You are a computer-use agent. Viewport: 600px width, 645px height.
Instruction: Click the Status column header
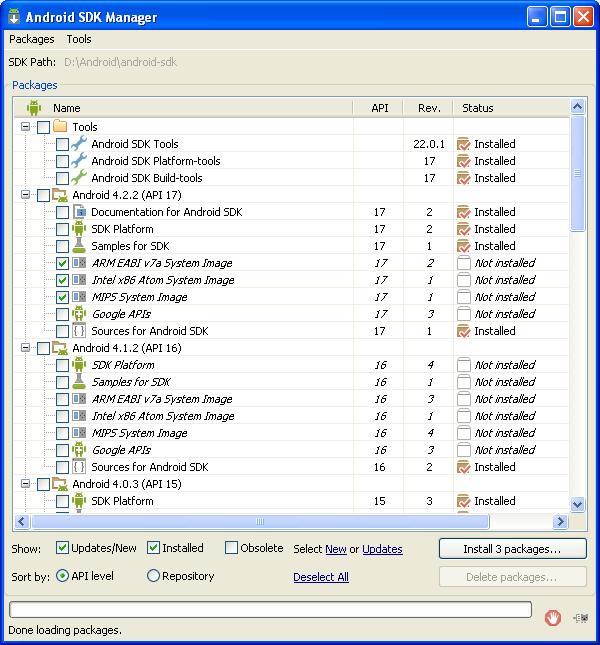(x=511, y=108)
